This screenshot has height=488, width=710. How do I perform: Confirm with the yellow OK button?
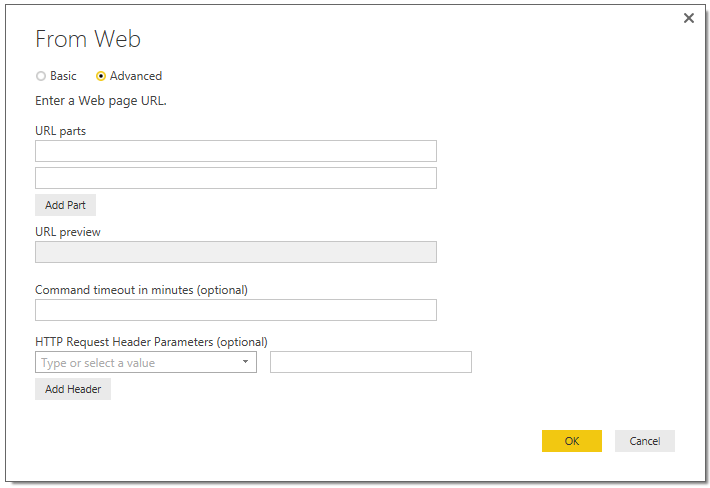click(571, 441)
